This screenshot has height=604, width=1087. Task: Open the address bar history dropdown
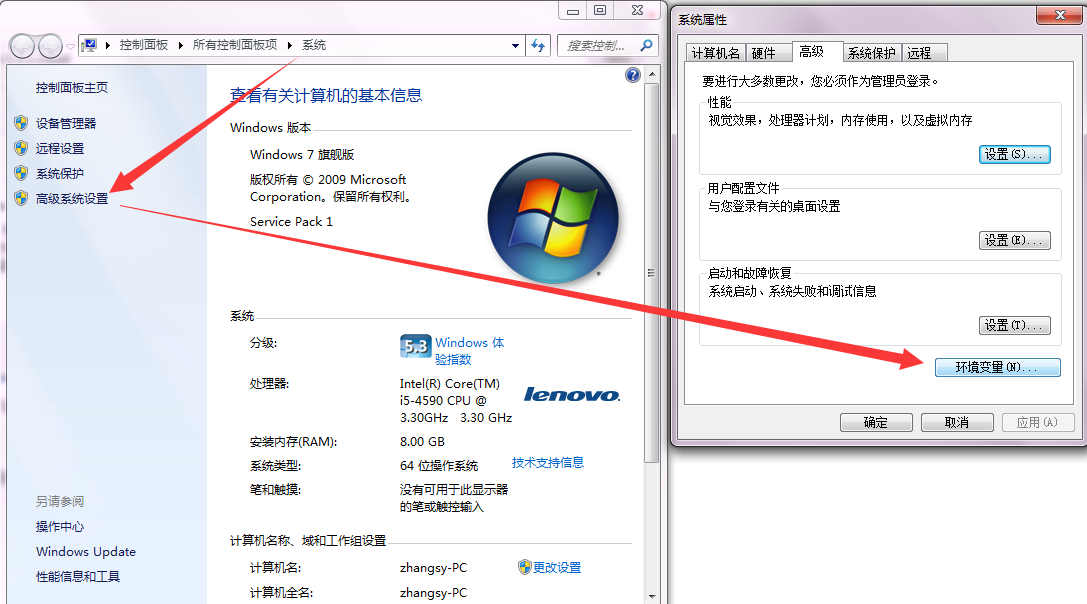tap(515, 46)
